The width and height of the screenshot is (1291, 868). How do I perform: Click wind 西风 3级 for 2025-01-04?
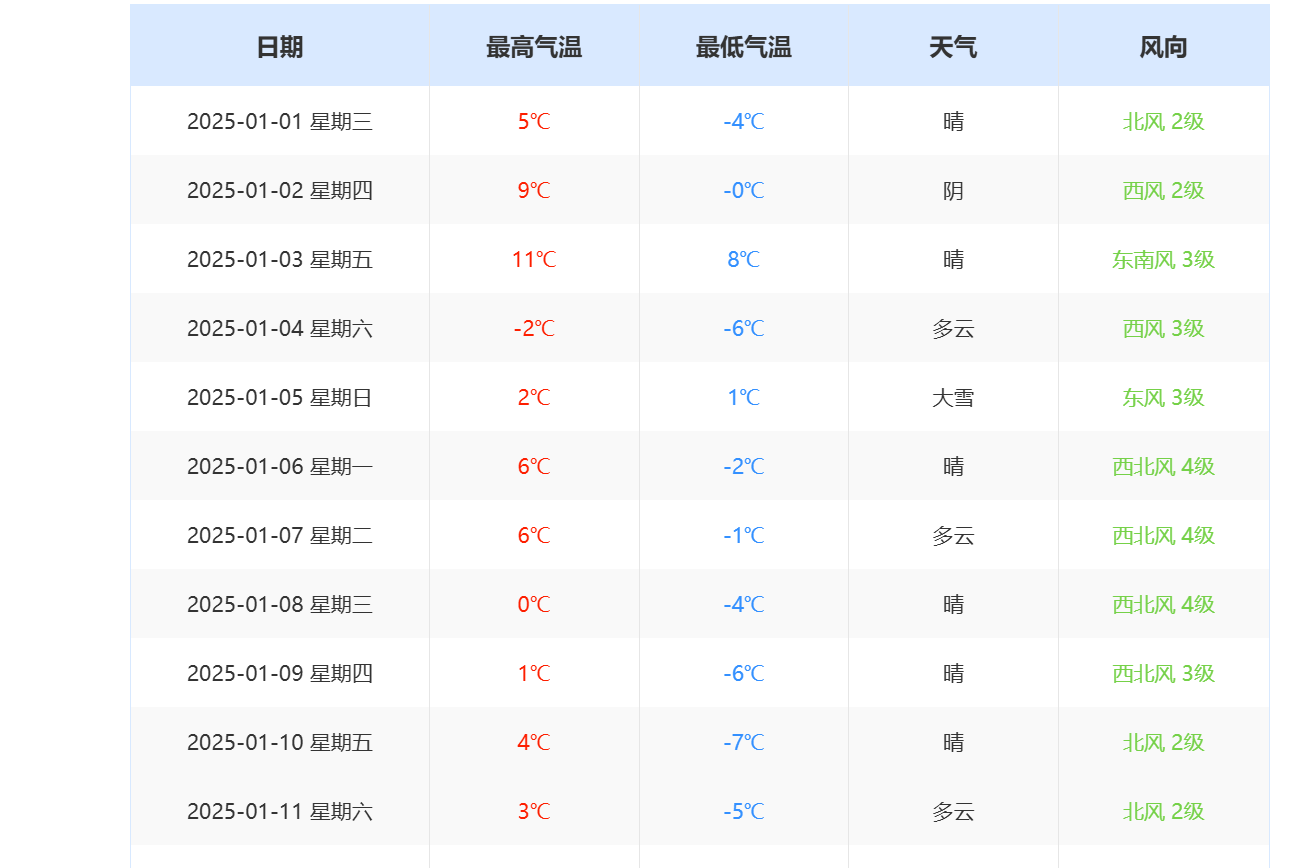pos(1163,328)
